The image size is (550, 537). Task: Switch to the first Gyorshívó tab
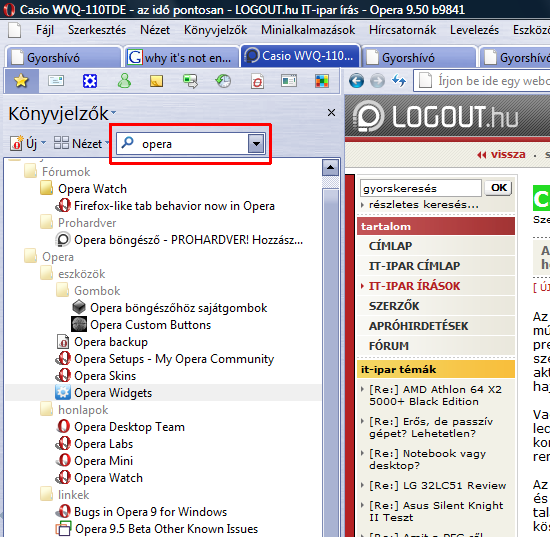(x=63, y=57)
